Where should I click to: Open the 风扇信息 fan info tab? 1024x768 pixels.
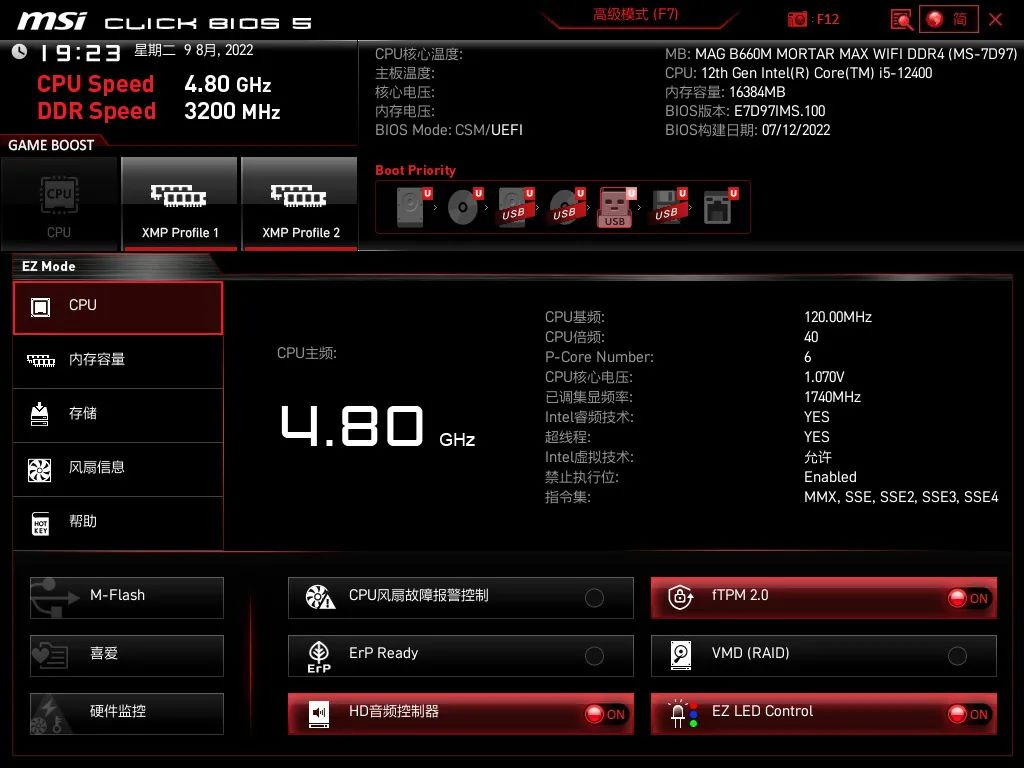click(118, 470)
